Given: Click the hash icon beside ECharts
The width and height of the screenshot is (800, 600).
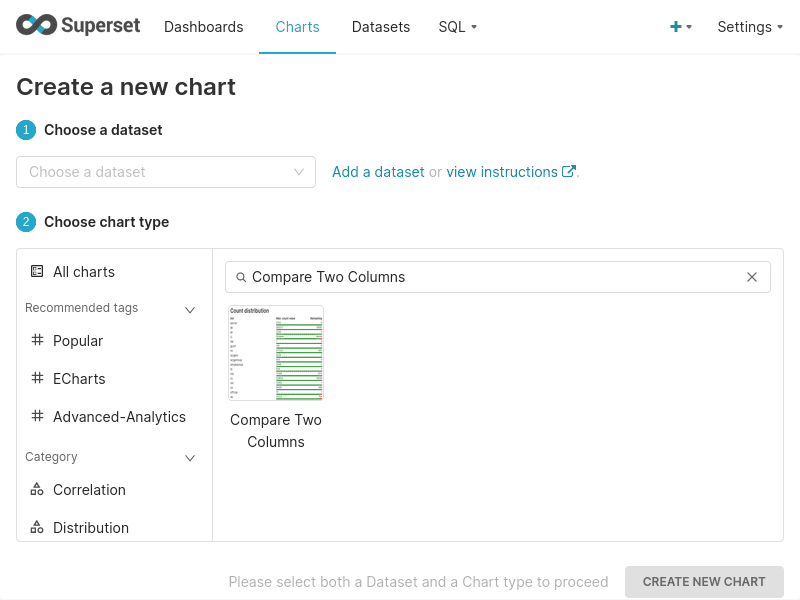Looking at the screenshot, I should [x=37, y=378].
